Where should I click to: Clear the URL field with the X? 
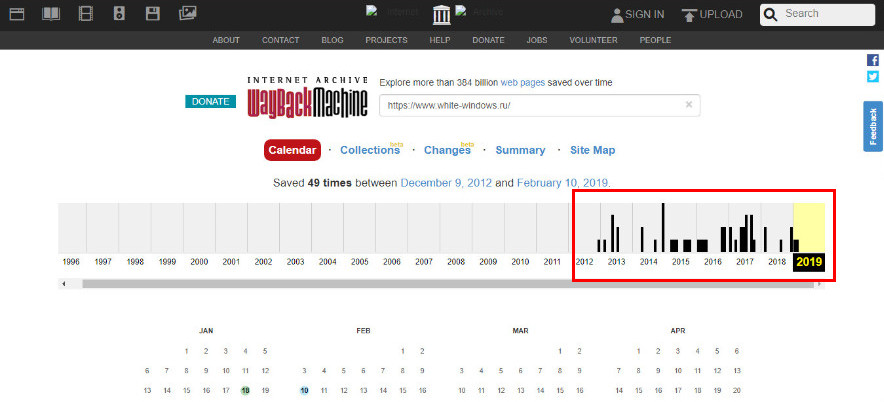pyautogui.click(x=688, y=104)
